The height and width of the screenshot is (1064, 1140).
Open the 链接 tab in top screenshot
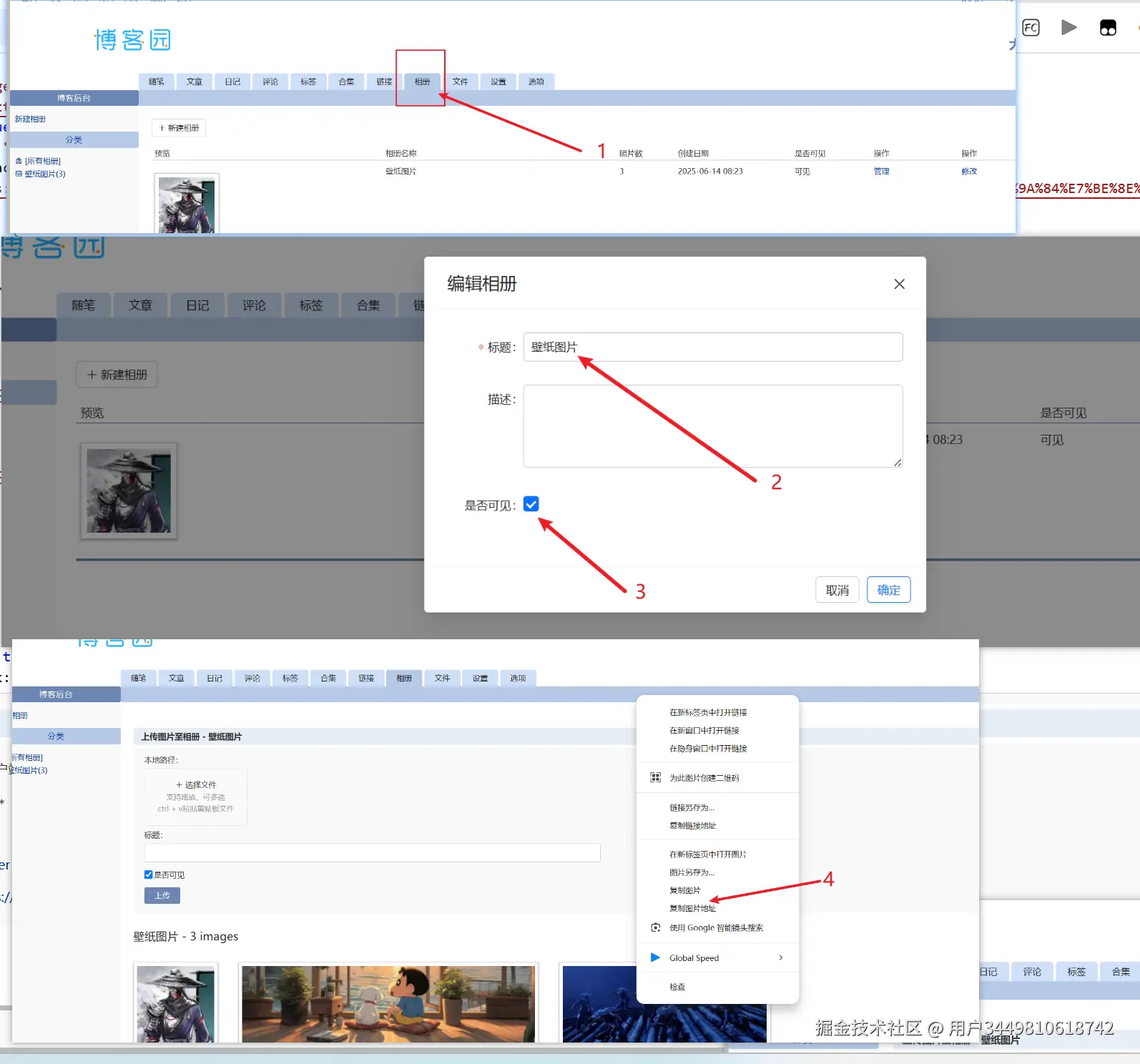[384, 82]
